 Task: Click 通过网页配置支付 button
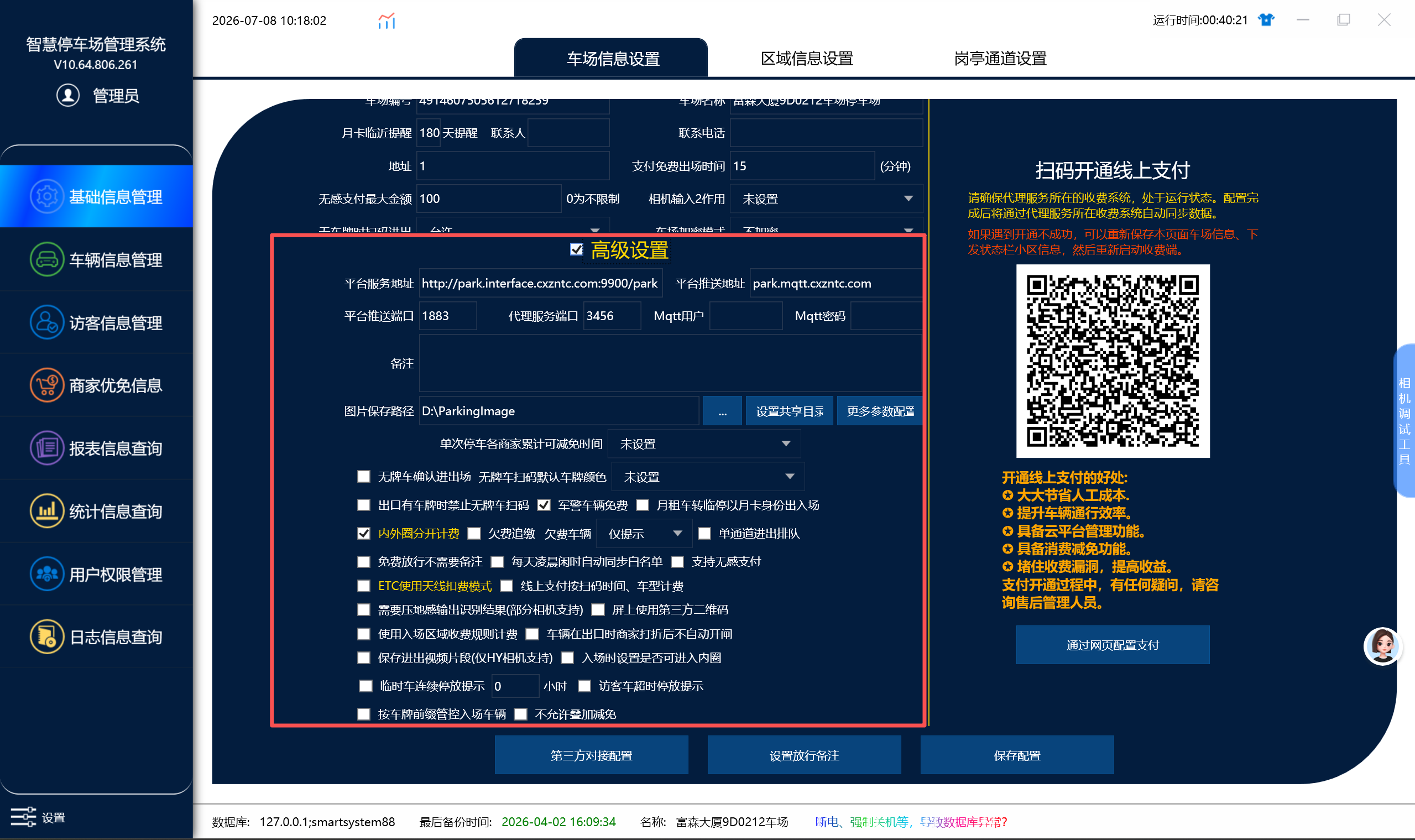pos(1113,645)
